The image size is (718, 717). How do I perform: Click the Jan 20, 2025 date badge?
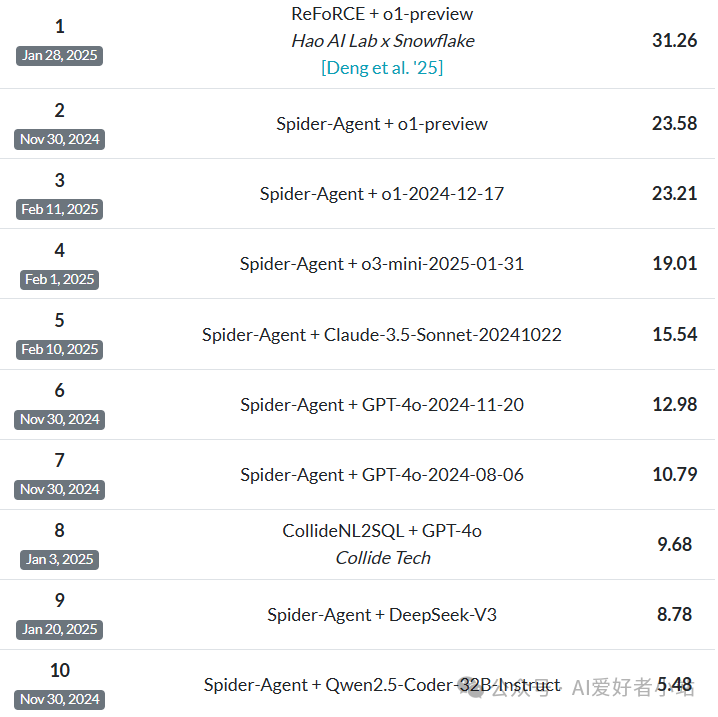coord(60,629)
